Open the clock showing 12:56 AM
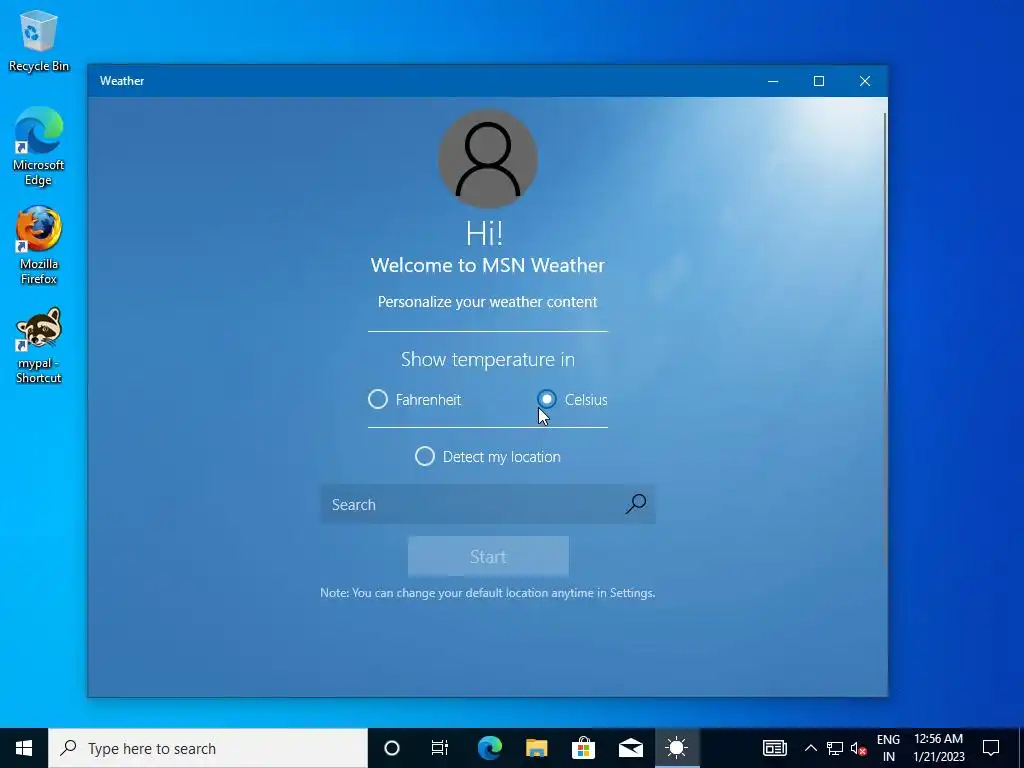The image size is (1024, 768). [x=938, y=748]
